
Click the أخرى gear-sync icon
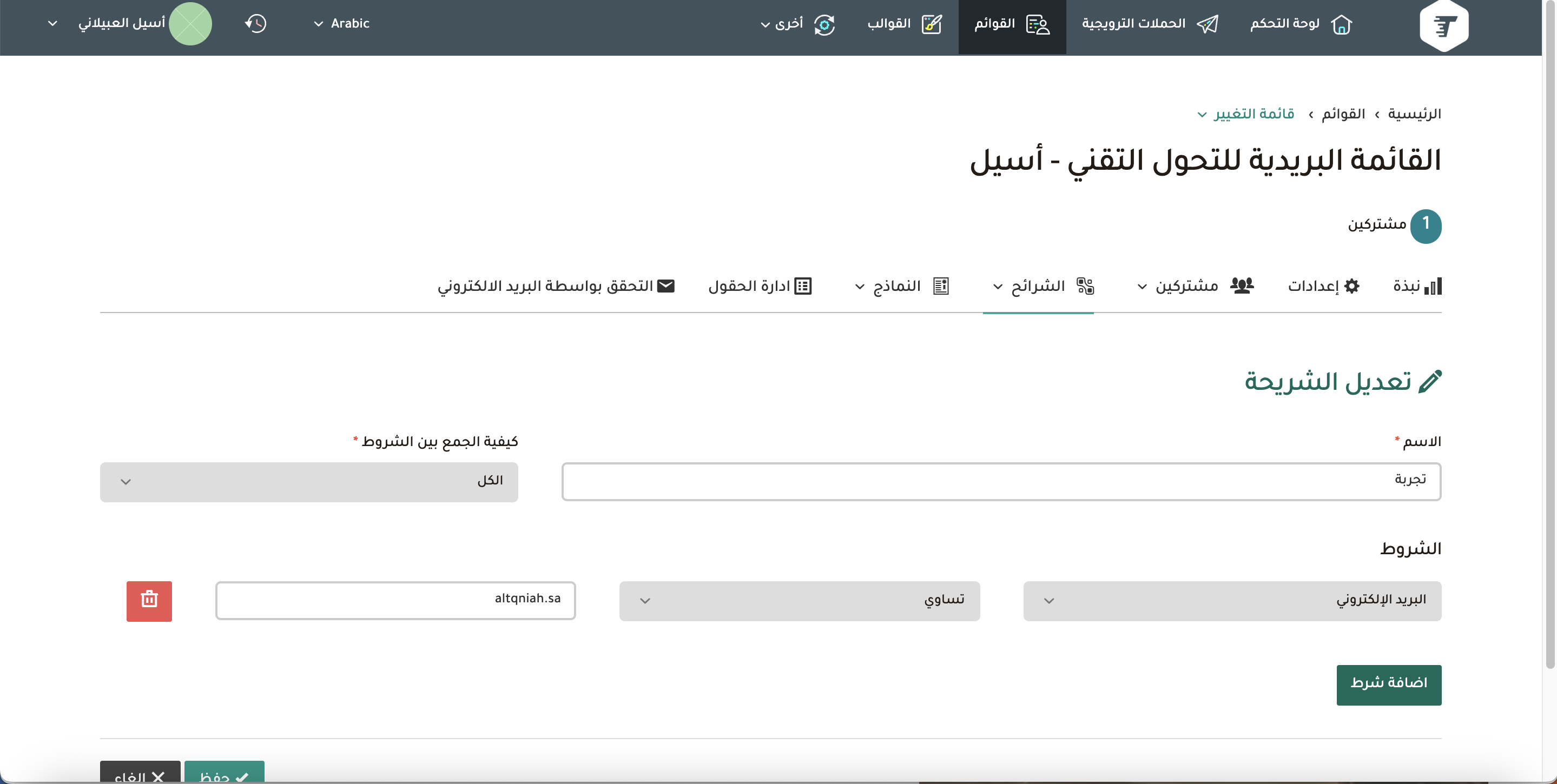coord(824,25)
